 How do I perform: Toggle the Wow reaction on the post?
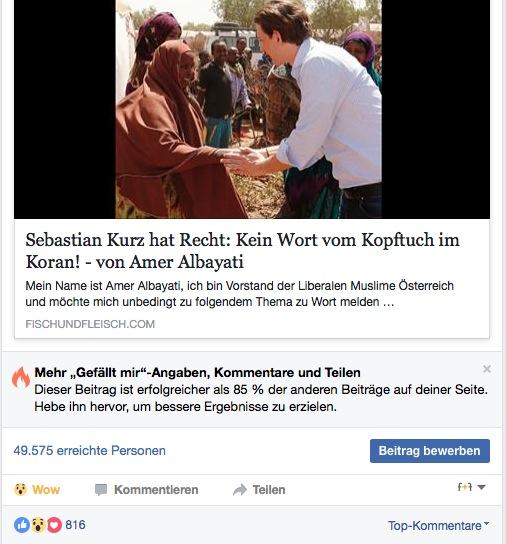pos(37,490)
